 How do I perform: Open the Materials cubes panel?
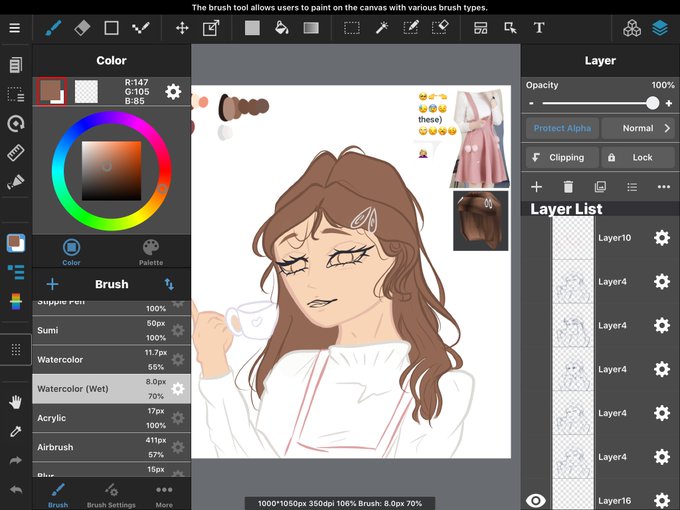(x=632, y=28)
